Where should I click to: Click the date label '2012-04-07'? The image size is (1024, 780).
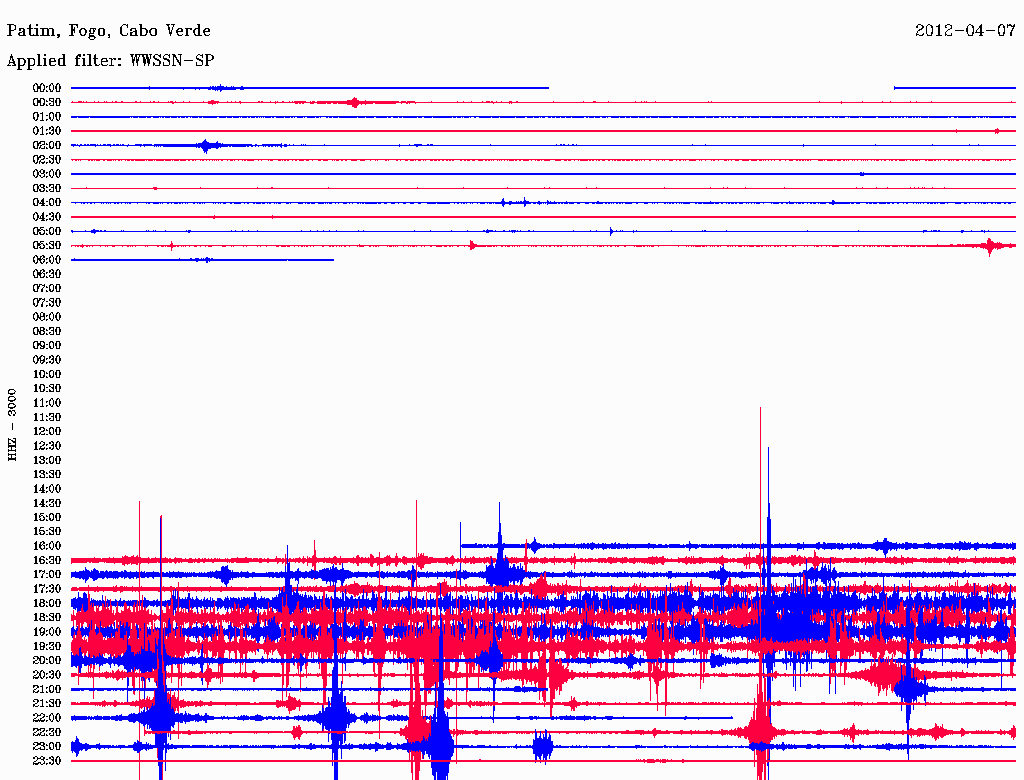965,31
